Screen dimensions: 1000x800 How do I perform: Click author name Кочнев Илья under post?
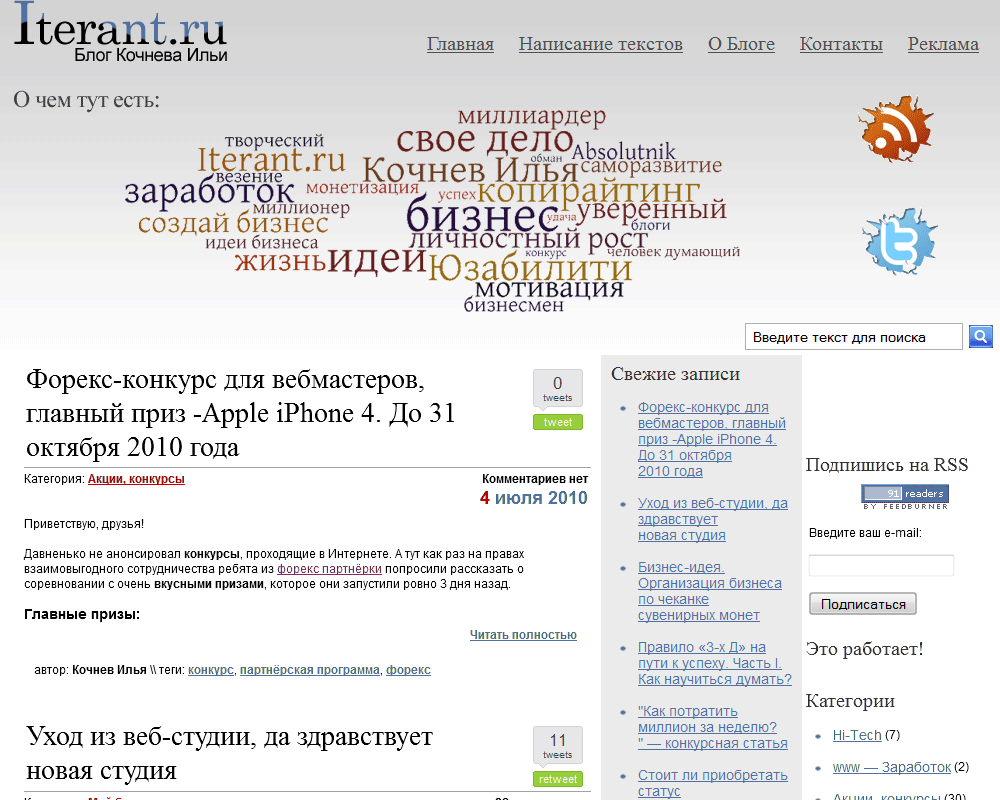tap(109, 670)
